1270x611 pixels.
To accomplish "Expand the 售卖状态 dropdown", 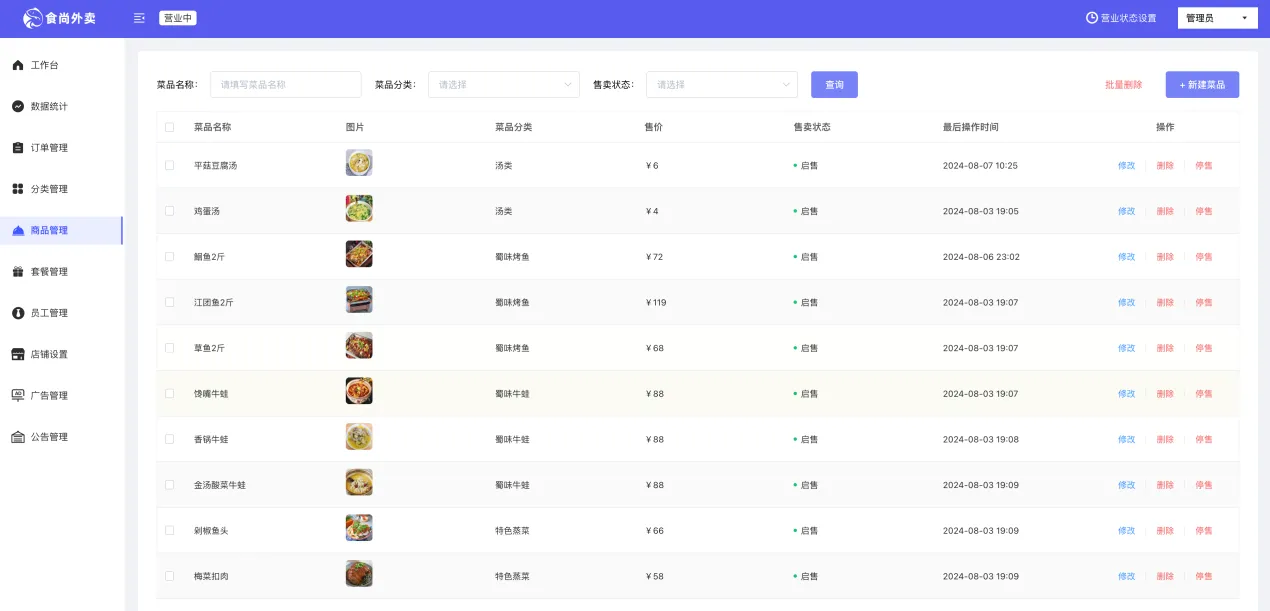I will (721, 85).
